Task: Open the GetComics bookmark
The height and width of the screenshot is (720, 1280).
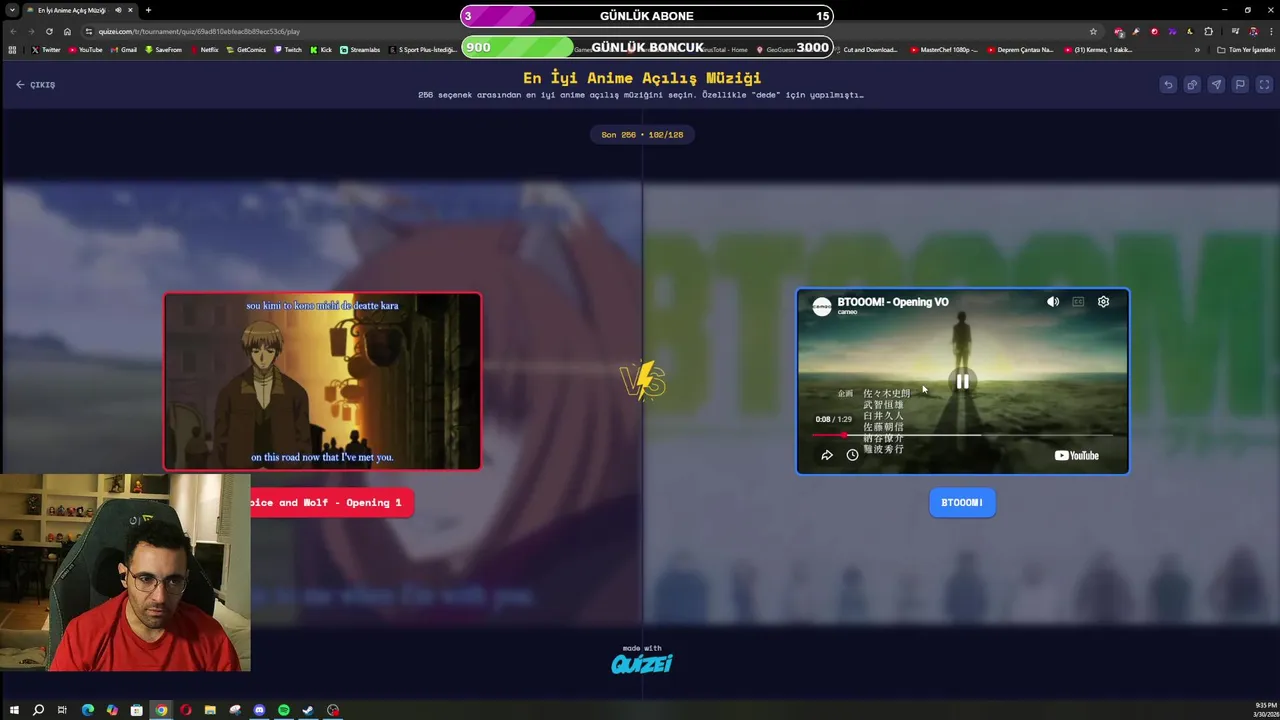Action: pyautogui.click(x=246, y=50)
